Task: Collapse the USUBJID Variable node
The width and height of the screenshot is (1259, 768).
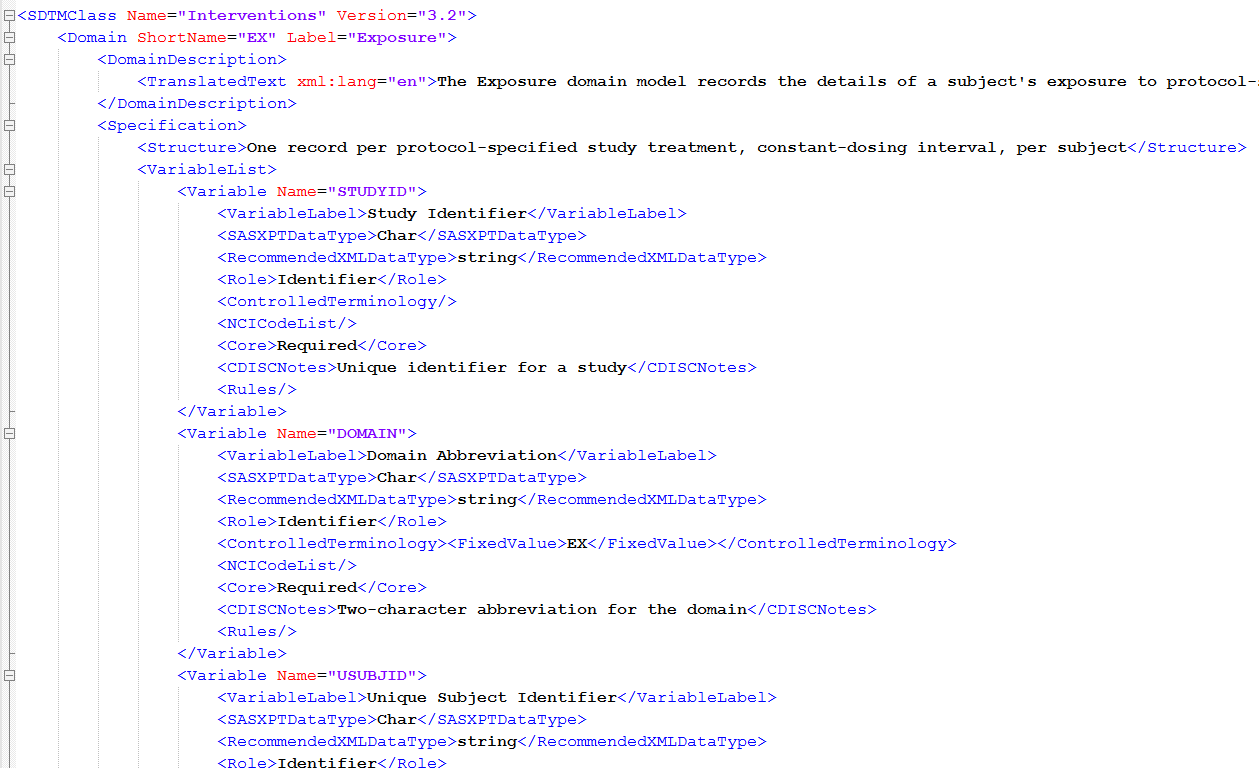Action: pyautogui.click(x=9, y=675)
